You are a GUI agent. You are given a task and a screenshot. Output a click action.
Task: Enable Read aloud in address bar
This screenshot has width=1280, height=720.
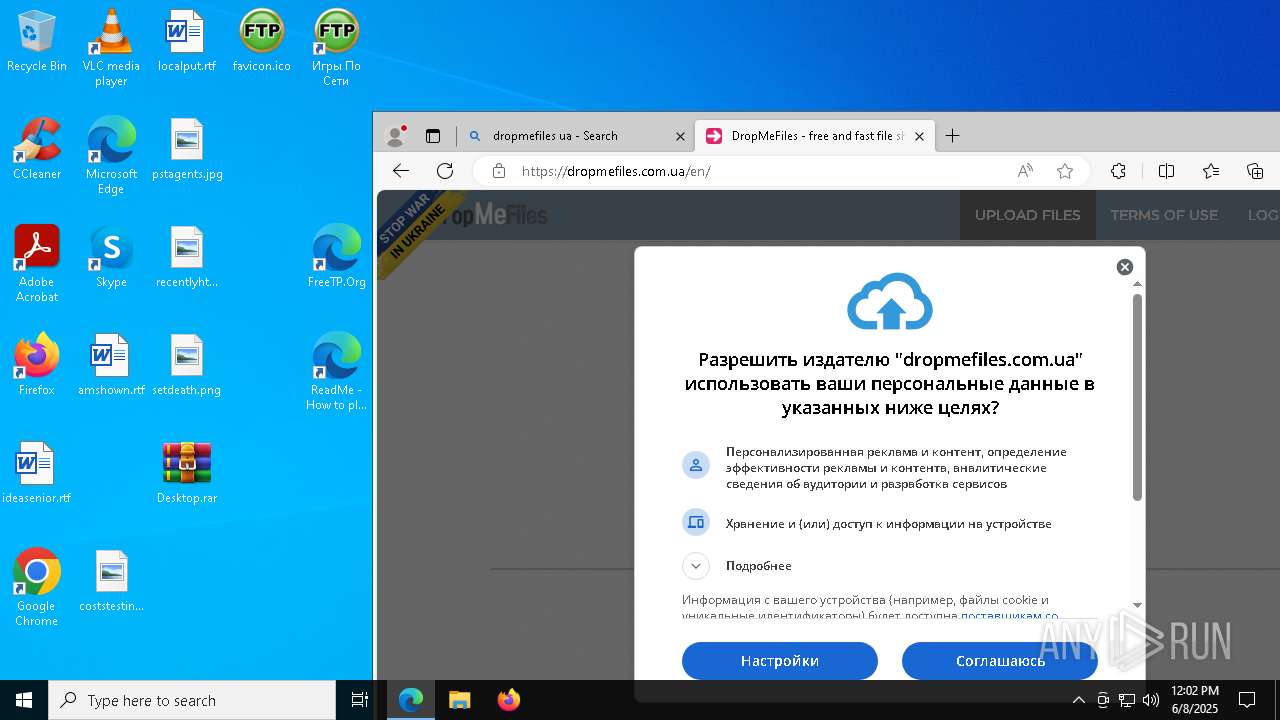click(x=1025, y=171)
